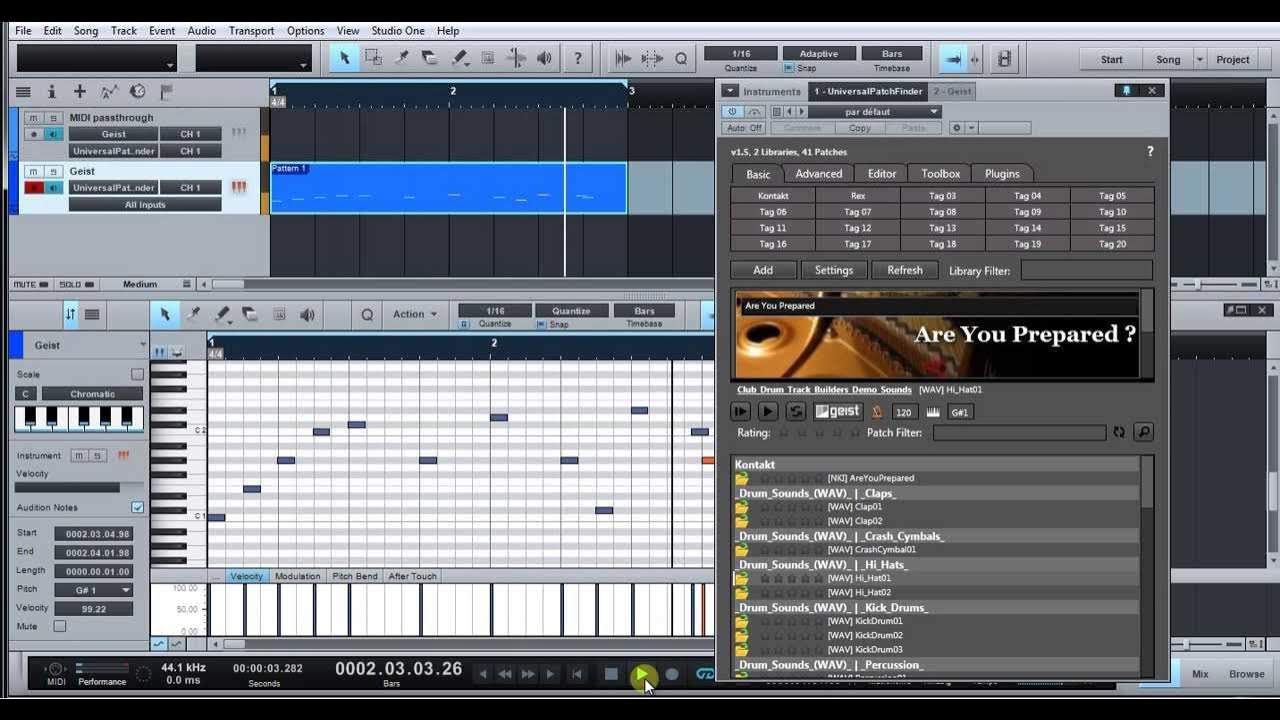The height and width of the screenshot is (720, 1280).
Task: Open the Instruments dropdown arrow in plugin window
Action: 730,91
